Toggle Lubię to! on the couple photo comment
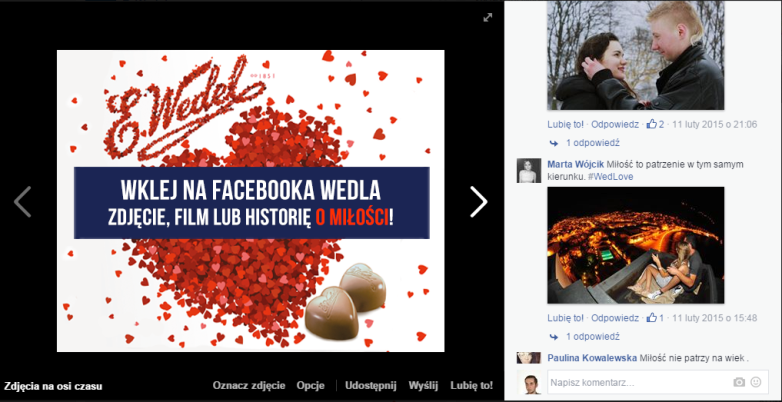 565,124
